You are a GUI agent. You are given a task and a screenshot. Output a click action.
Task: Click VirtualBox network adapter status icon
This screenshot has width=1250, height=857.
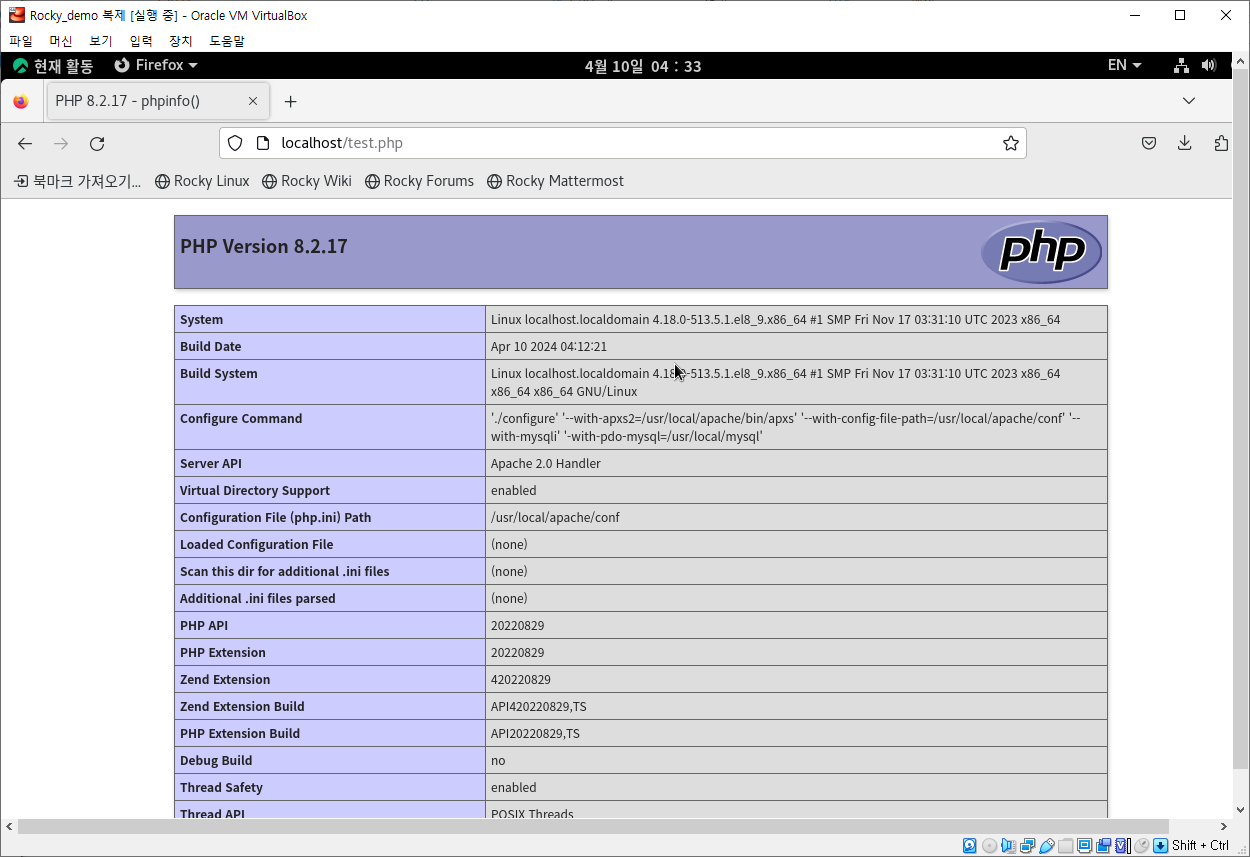(x=1027, y=846)
